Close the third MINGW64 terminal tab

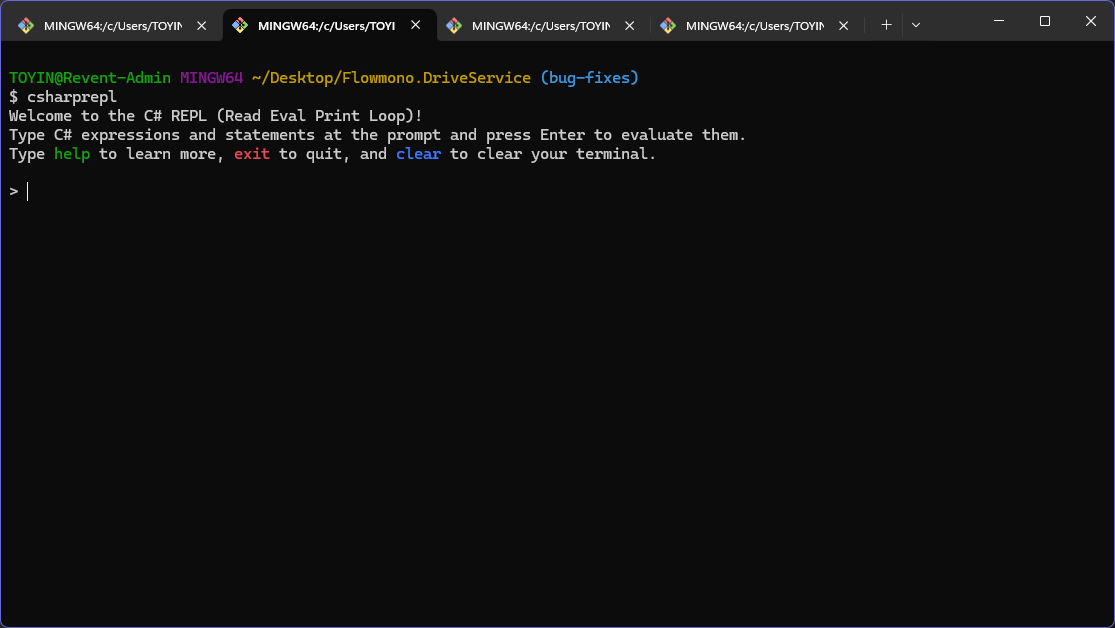(629, 26)
